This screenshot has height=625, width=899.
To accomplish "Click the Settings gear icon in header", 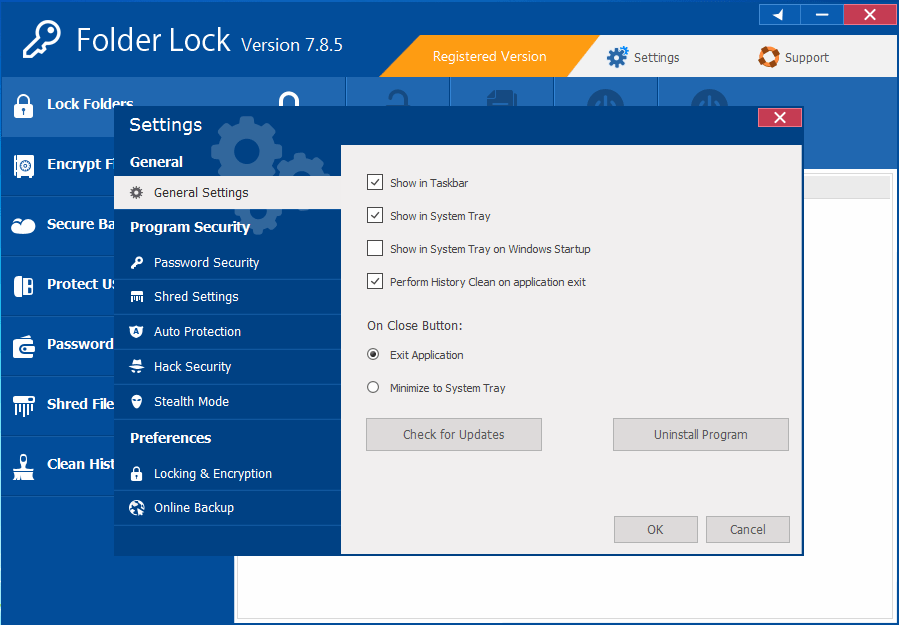I will pos(618,57).
